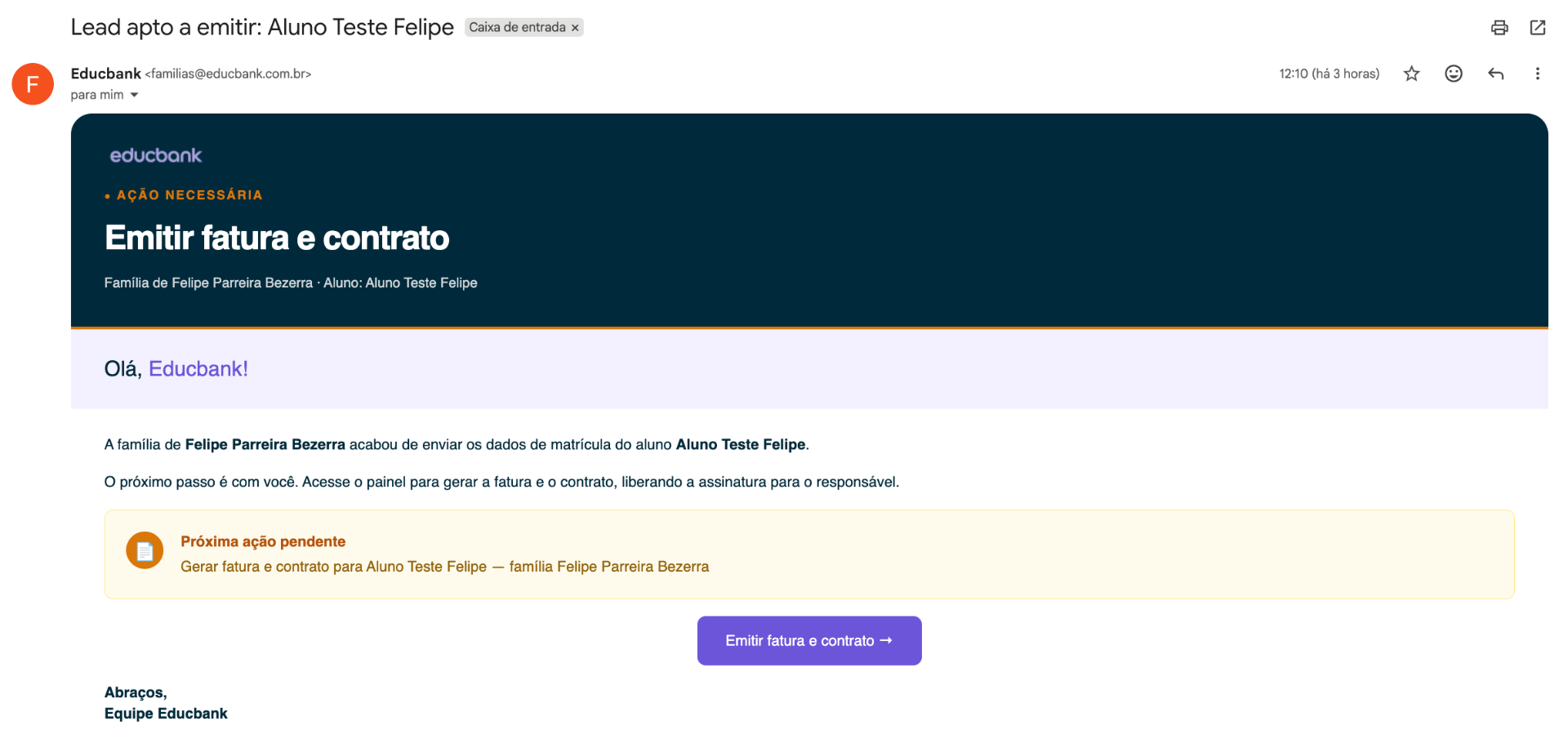Screen dimensions: 1568x748
Task: Expand recipient details next to 'para mim'
Action: tap(135, 95)
